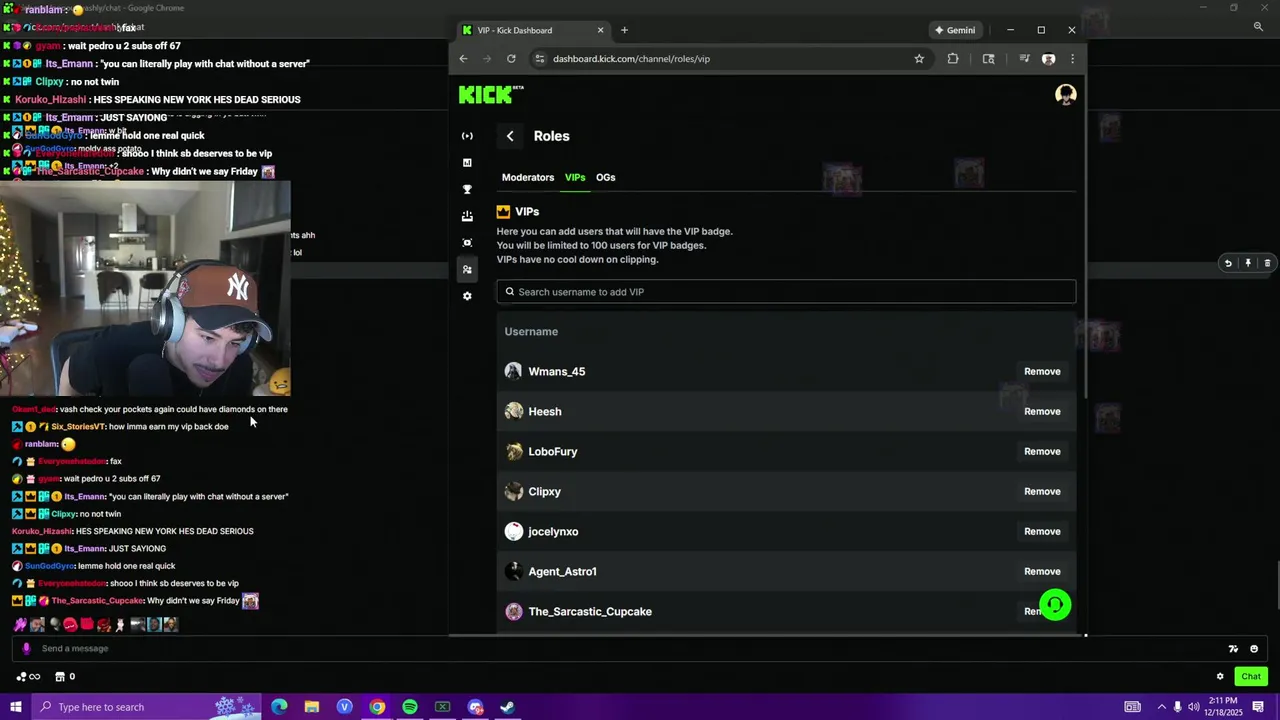1280x720 pixels.
Task: Bookmark this page with the star icon
Action: pos(919,59)
